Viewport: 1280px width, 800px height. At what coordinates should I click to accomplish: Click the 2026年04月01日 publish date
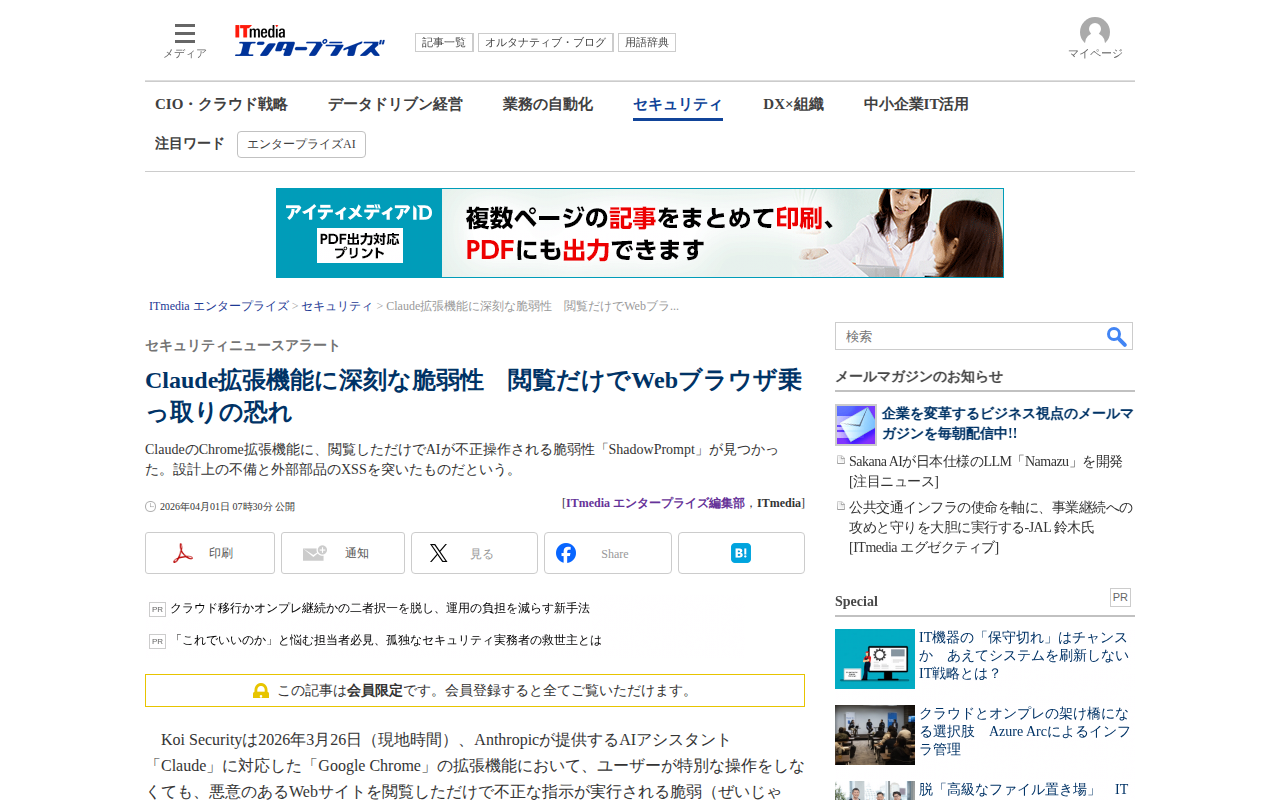click(x=227, y=507)
